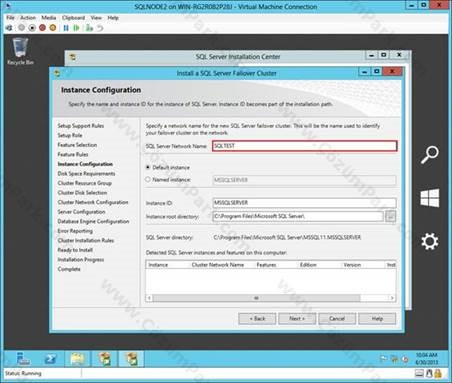
Task: Click the network icon in system tray
Action: [394, 359]
